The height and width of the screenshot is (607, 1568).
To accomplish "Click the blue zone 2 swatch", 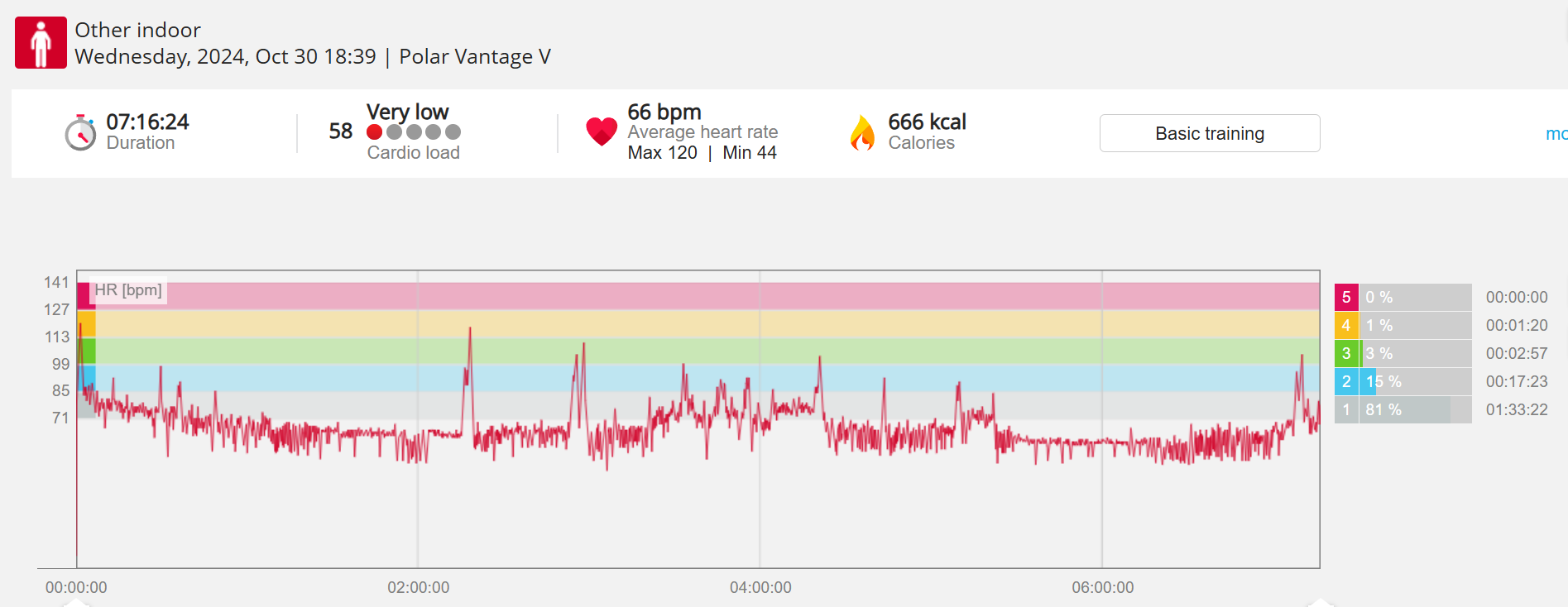I will (1346, 381).
